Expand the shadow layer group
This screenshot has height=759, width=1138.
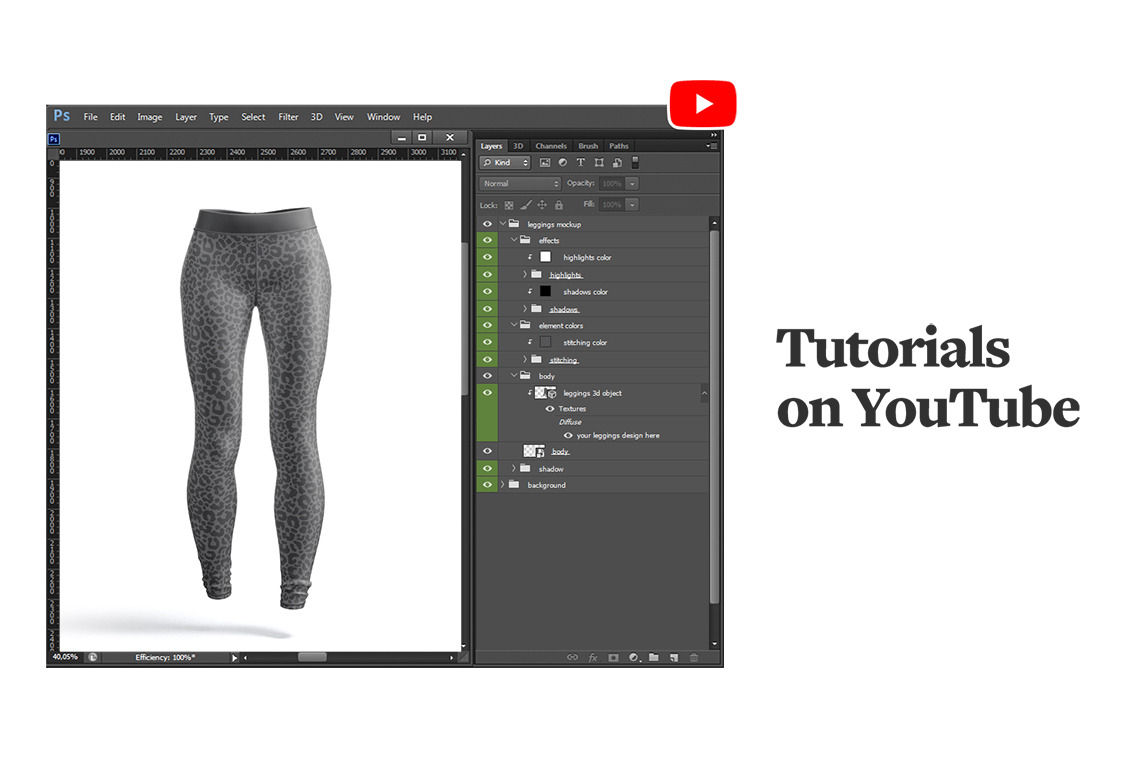(x=514, y=469)
